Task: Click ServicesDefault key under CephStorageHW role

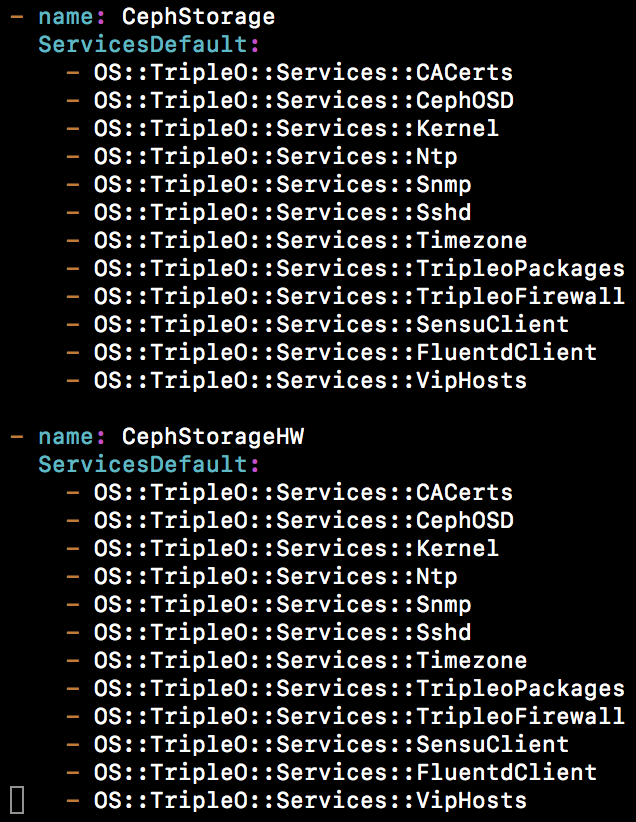Action: click(x=148, y=465)
